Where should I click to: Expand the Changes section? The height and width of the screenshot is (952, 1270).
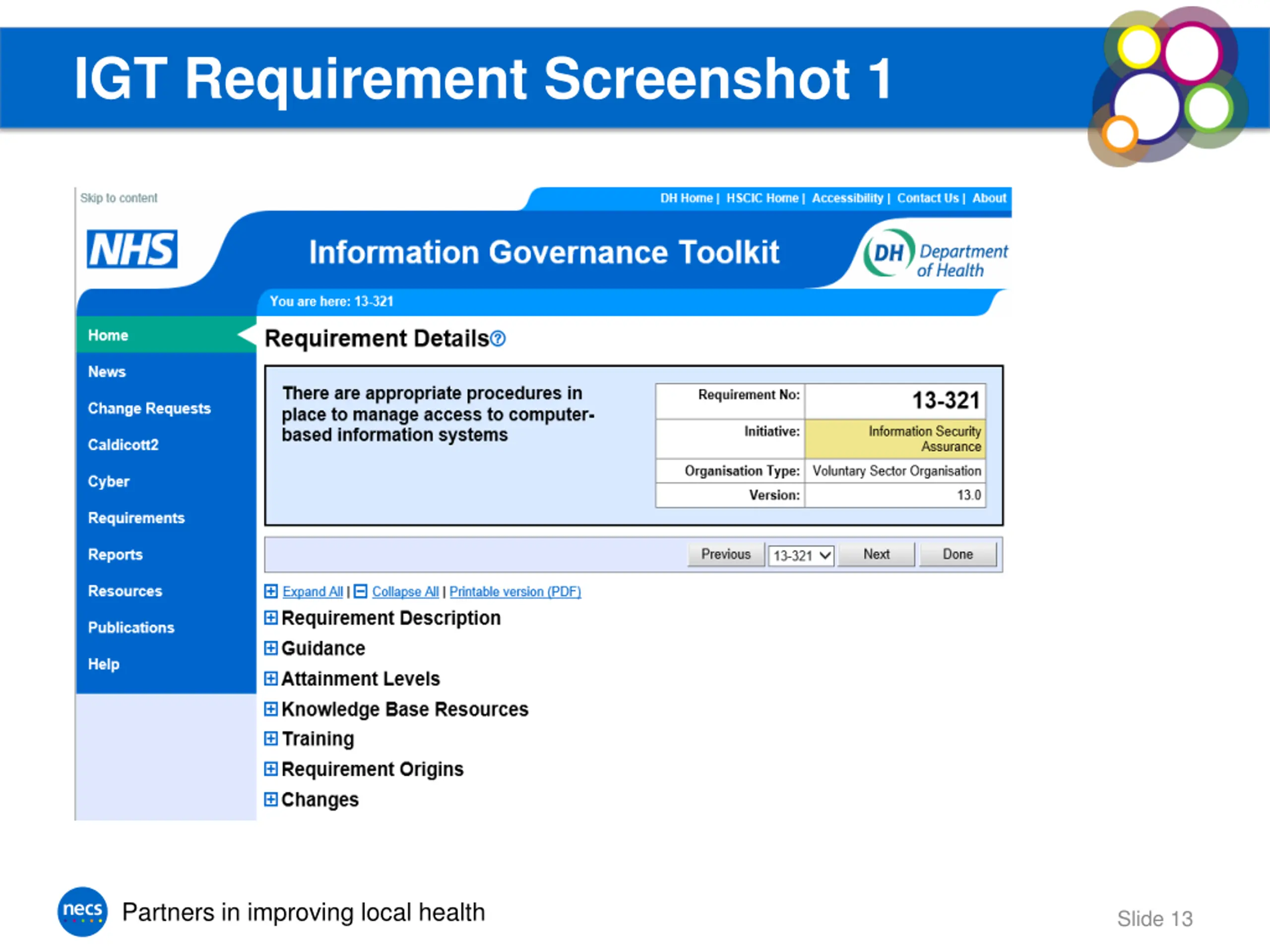[271, 799]
